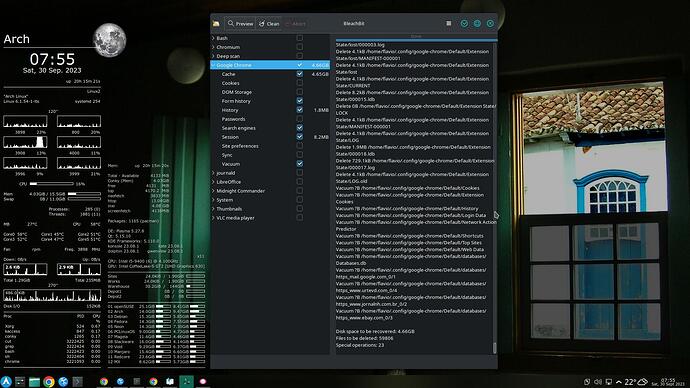The image size is (690, 388).
Task: Uncheck the Cache checkbox
Action: tap(300, 74)
